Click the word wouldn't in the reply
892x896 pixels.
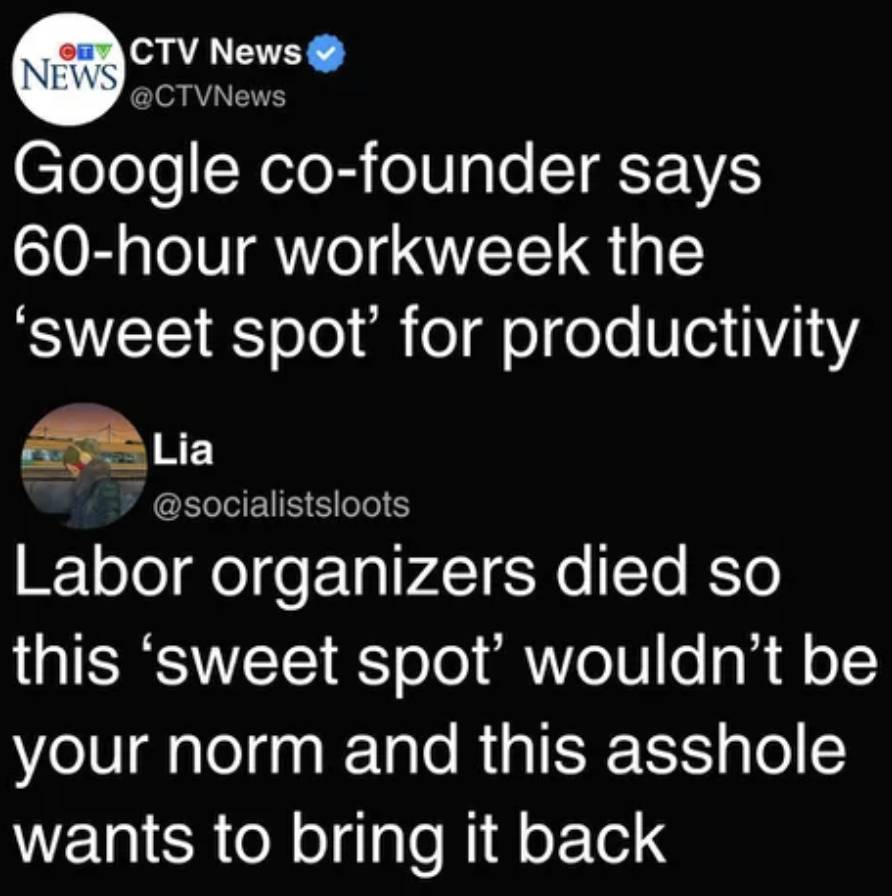coord(648,659)
